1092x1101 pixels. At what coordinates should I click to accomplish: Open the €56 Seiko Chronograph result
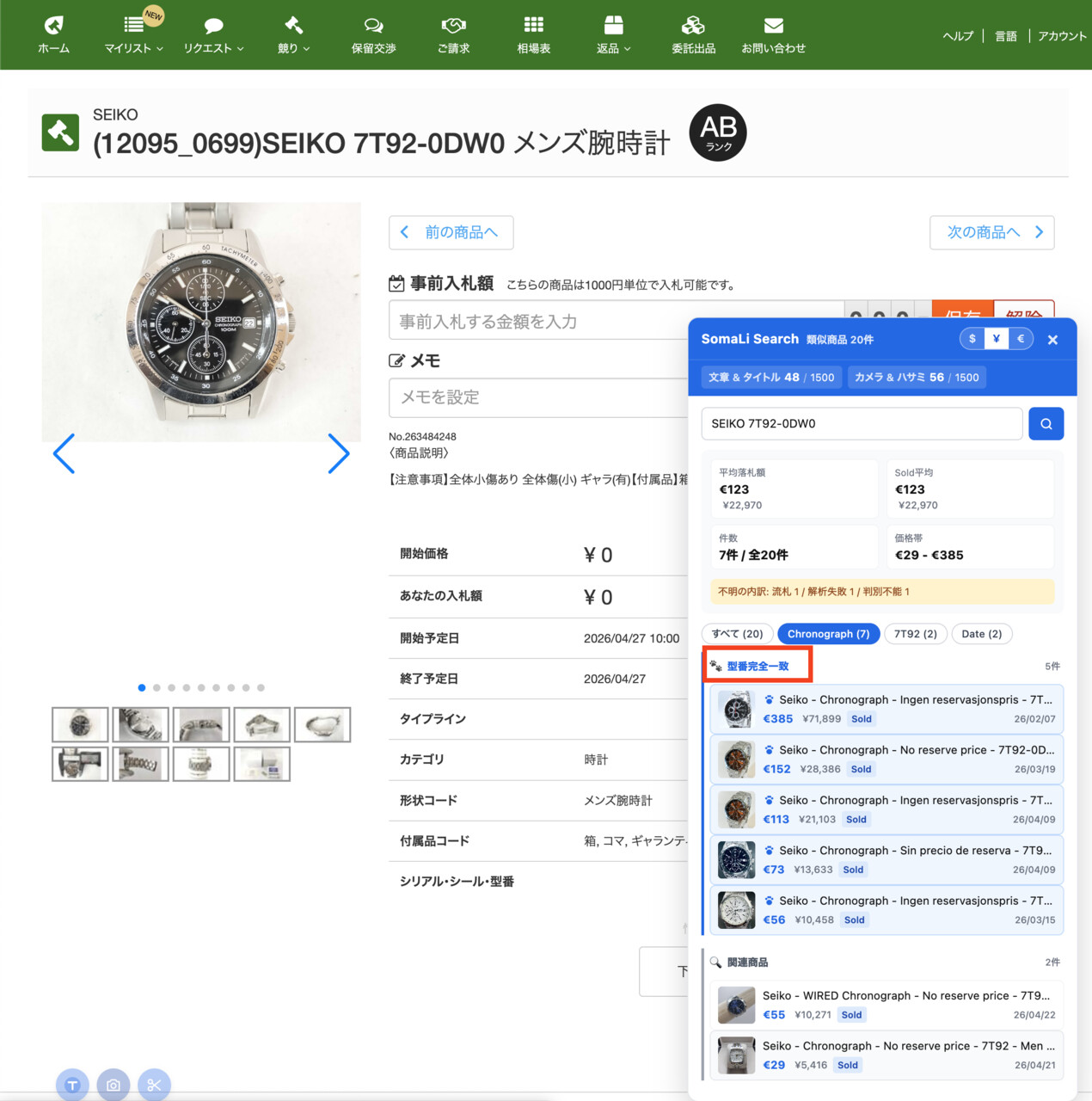coord(886,910)
